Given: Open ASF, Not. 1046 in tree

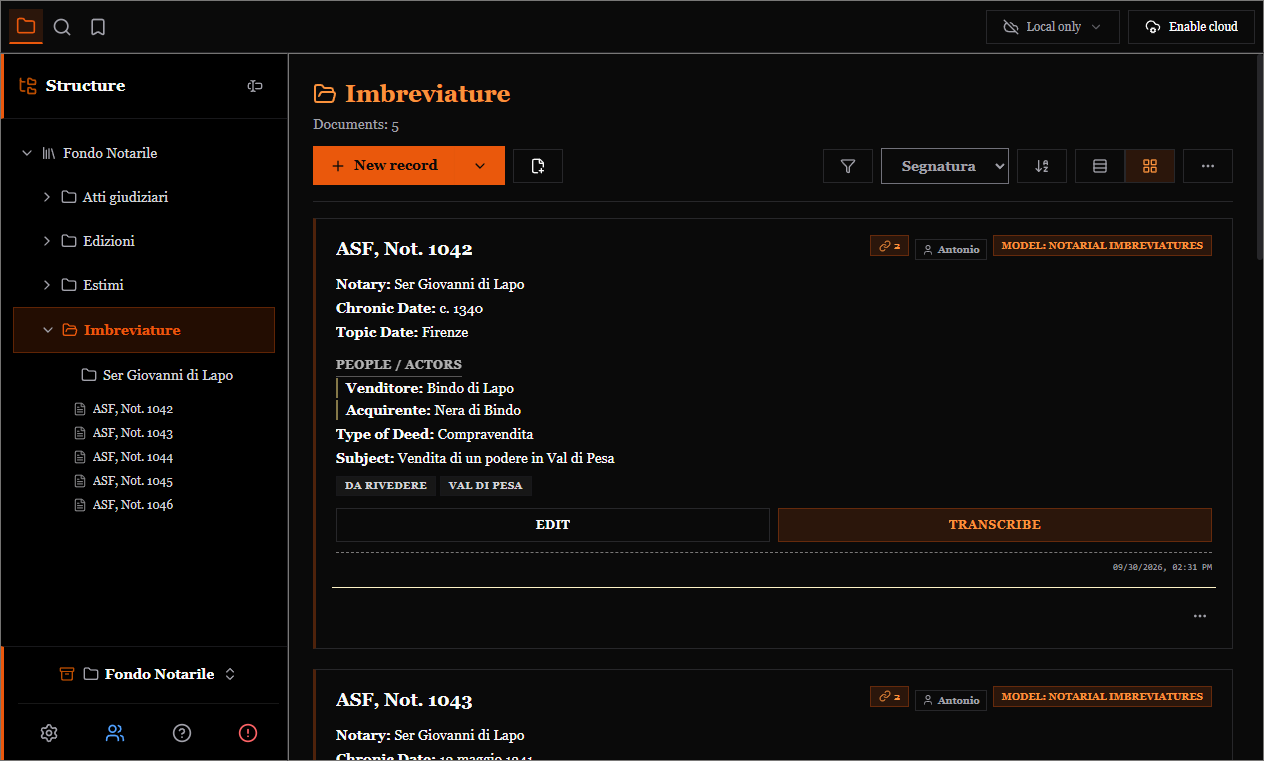Looking at the screenshot, I should 133,505.
